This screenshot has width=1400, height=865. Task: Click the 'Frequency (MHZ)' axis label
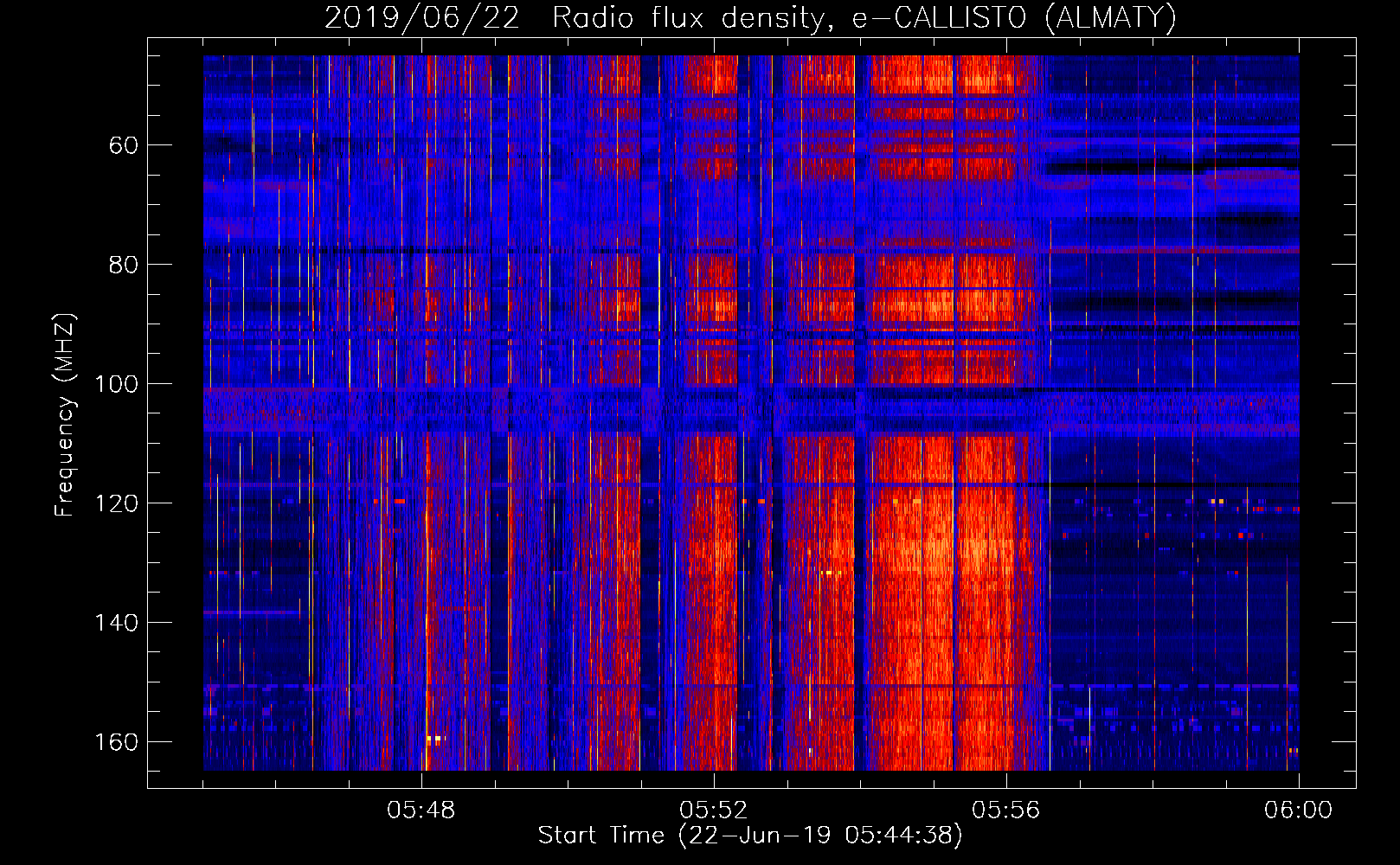pyautogui.click(x=65, y=415)
